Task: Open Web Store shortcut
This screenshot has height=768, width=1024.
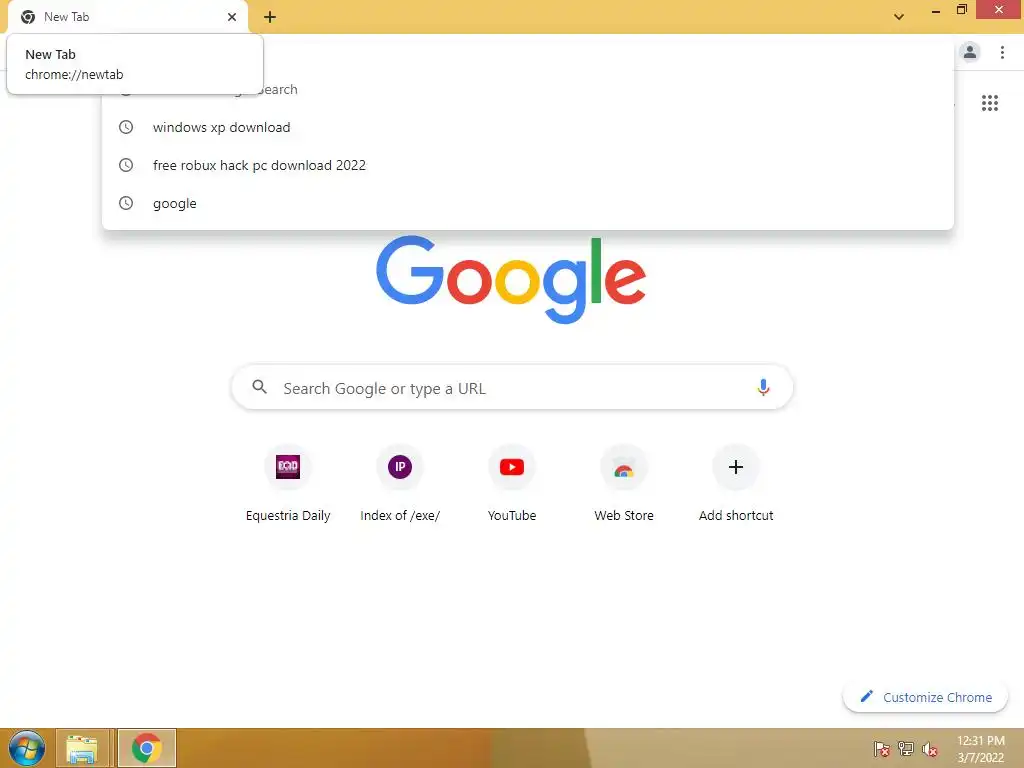Action: (624, 483)
